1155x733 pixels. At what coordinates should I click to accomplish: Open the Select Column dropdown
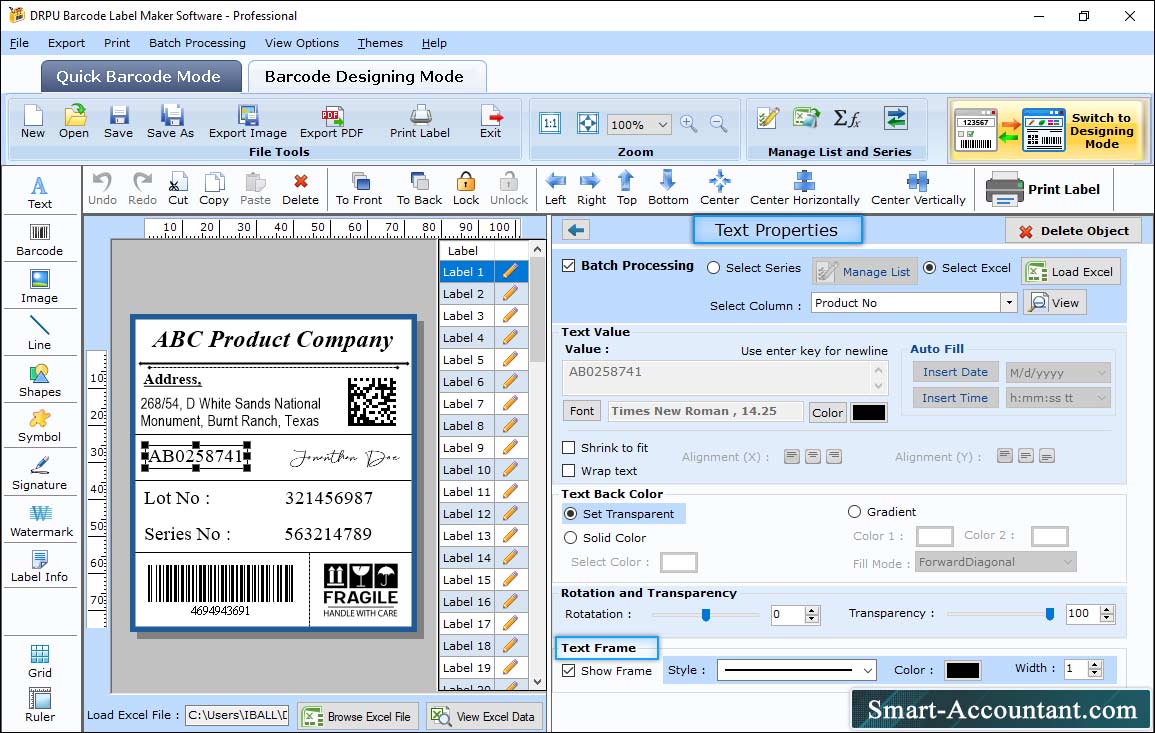[1008, 303]
